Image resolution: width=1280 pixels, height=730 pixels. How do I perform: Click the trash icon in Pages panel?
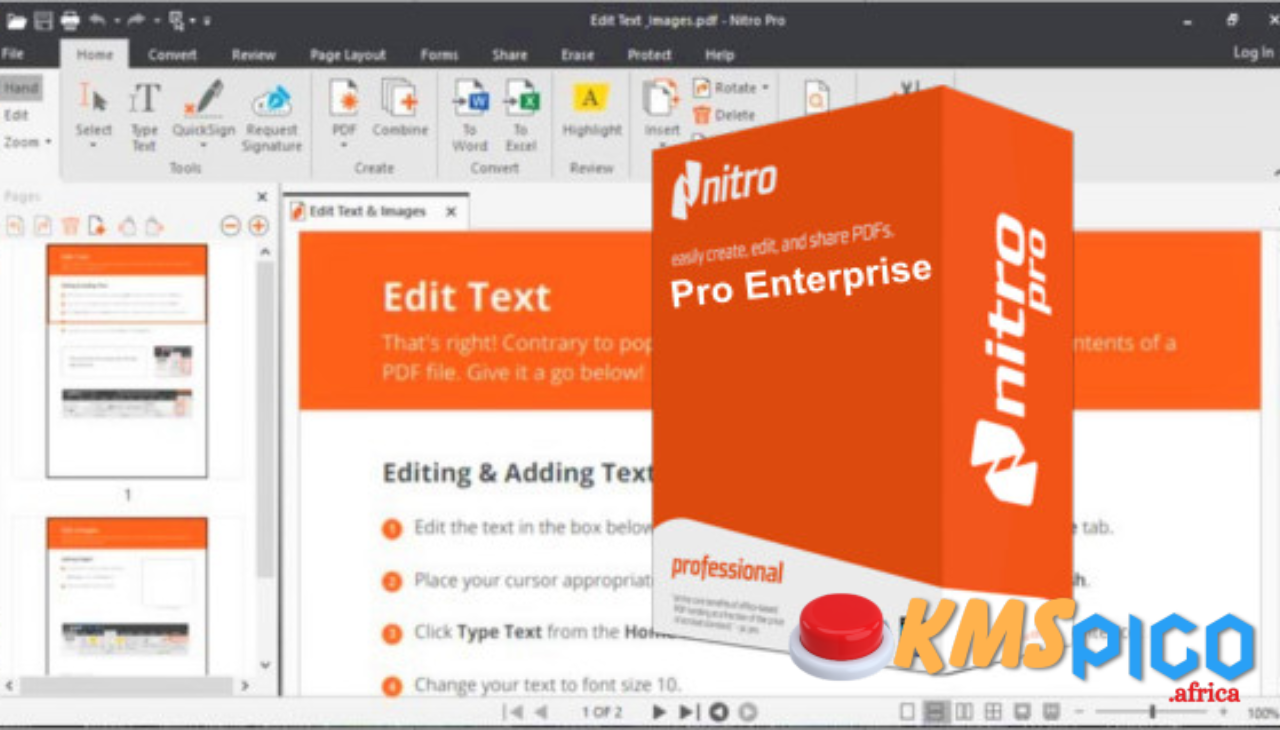[x=70, y=226]
